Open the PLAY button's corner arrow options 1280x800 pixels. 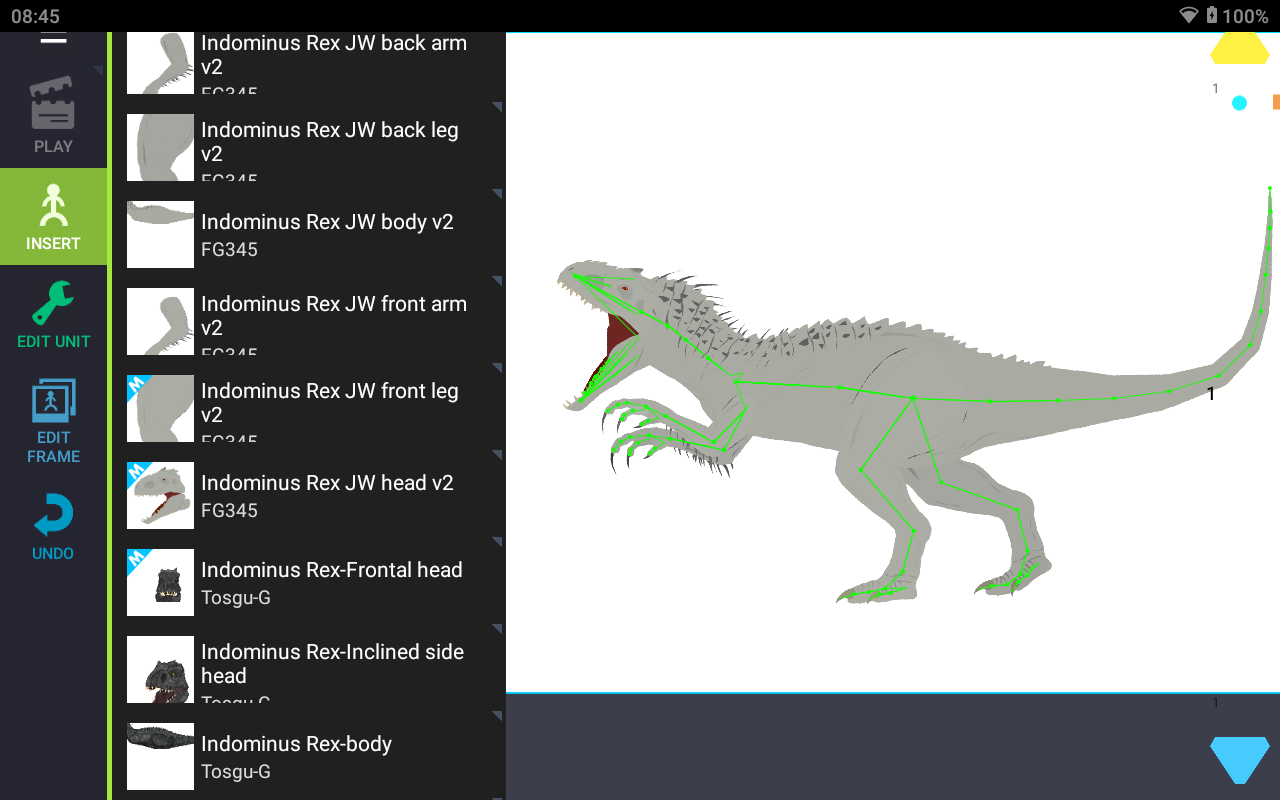tap(98, 71)
